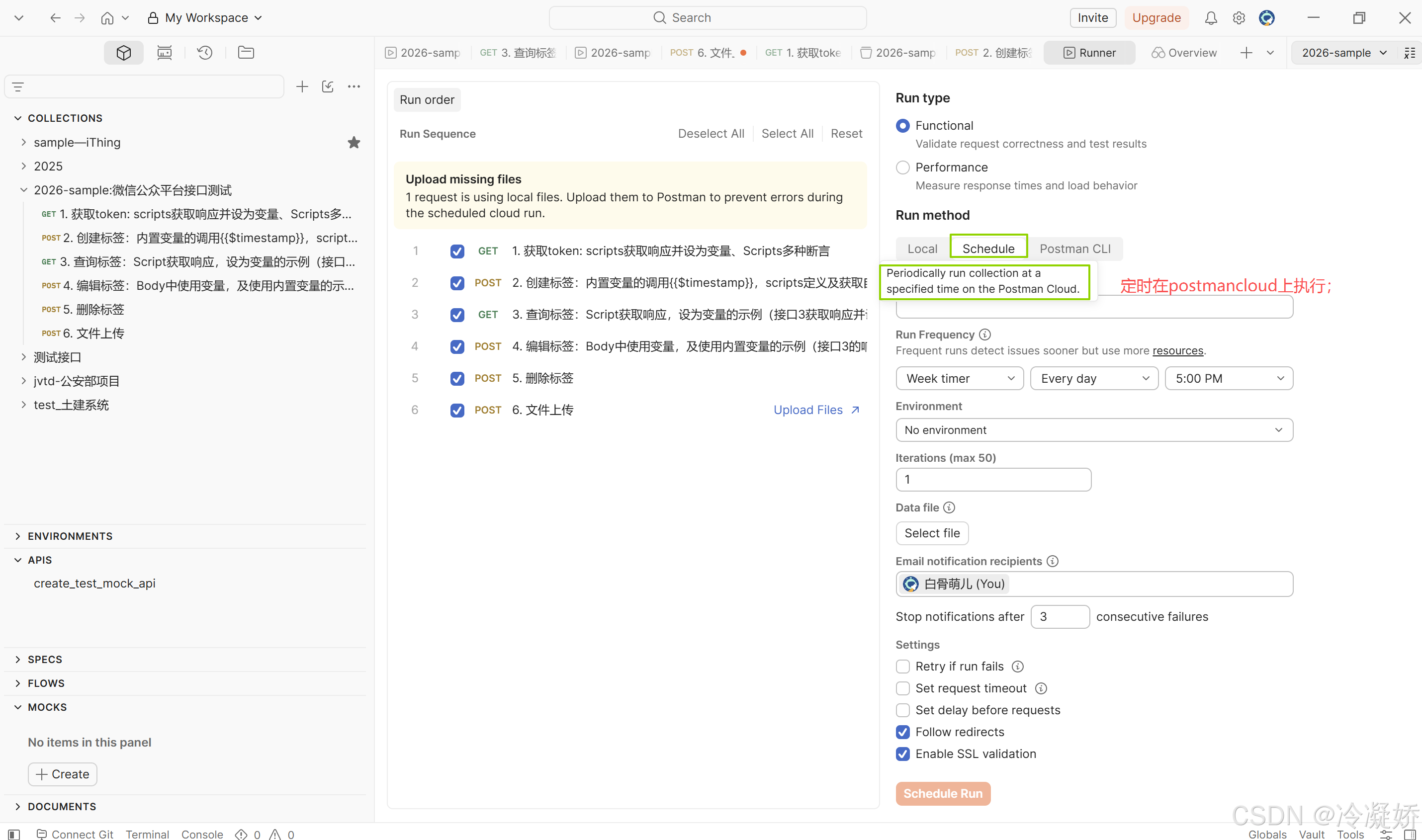
Task: Open the user avatar menu
Action: (1267, 18)
